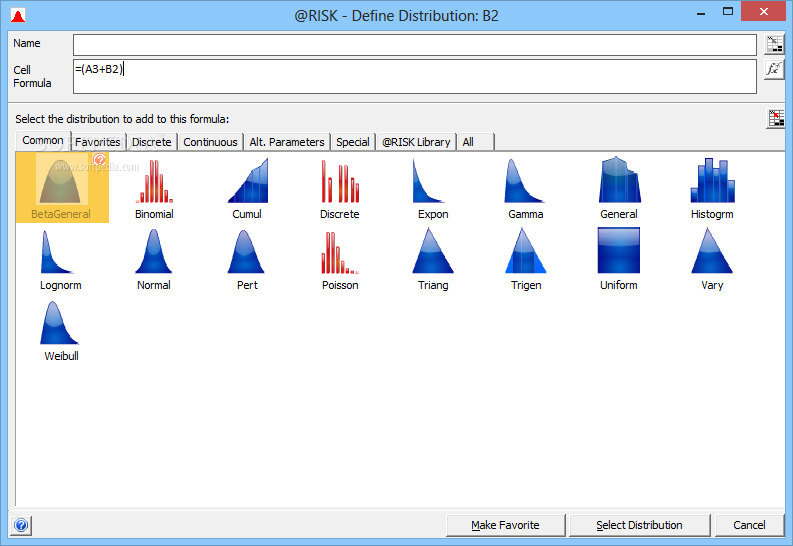The image size is (793, 546).
Task: Switch to the Common tab
Action: 42,141
